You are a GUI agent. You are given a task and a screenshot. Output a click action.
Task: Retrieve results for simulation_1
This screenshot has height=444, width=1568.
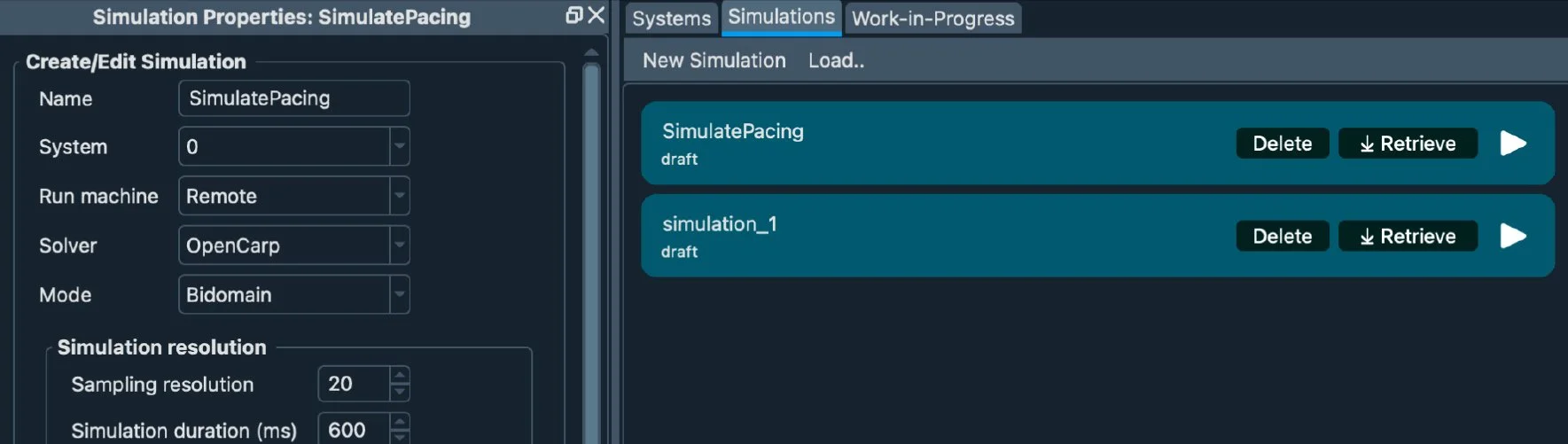tap(1408, 237)
